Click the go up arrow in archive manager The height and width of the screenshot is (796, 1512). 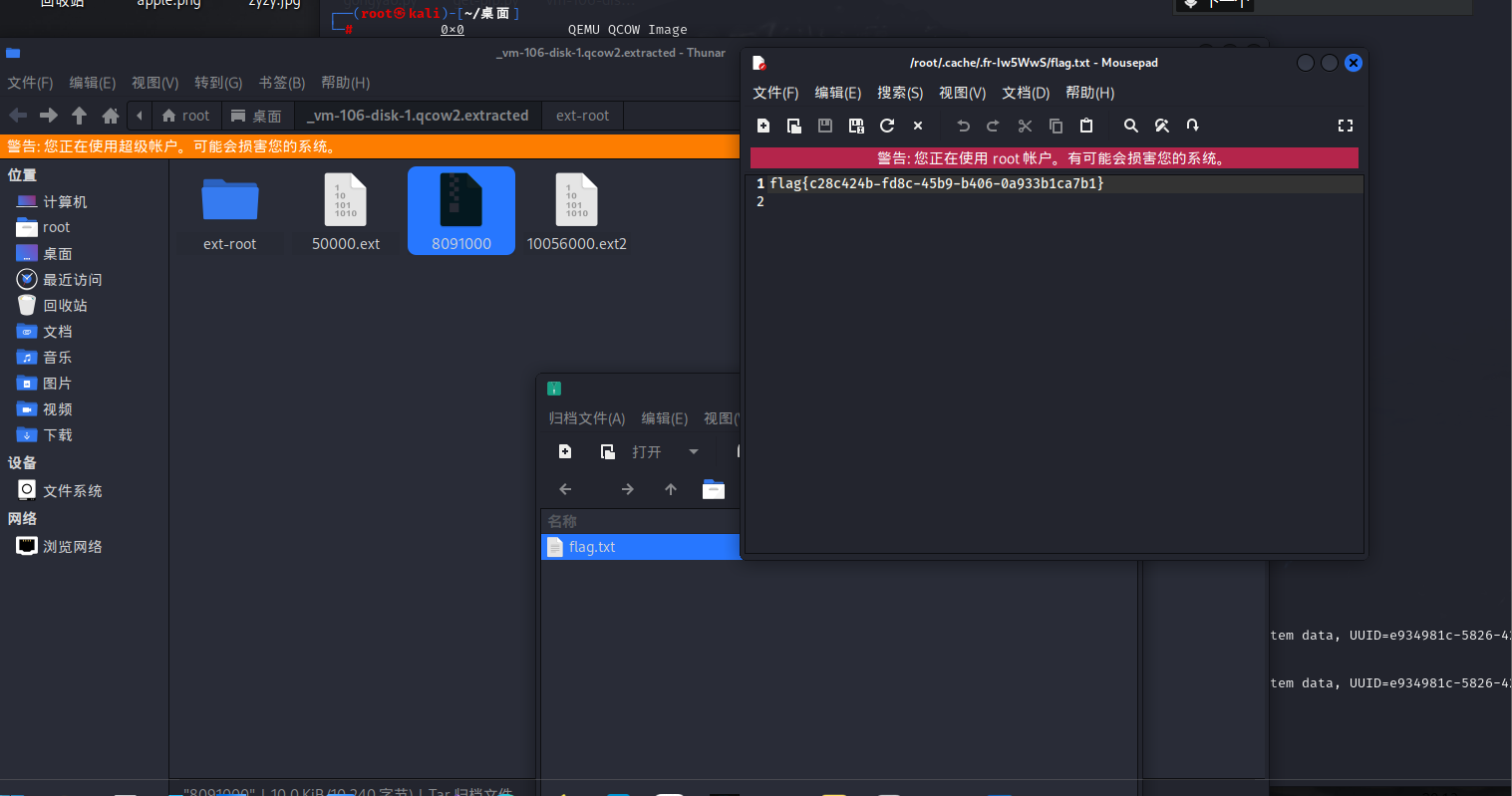click(670, 489)
